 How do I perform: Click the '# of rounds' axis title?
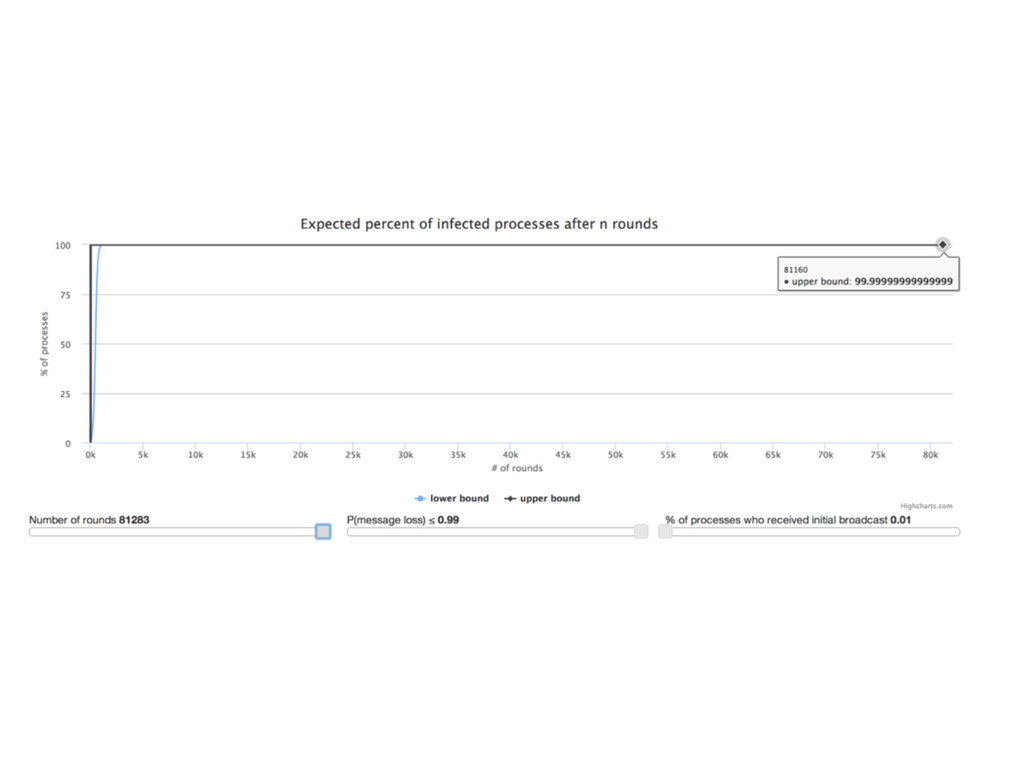[x=517, y=468]
